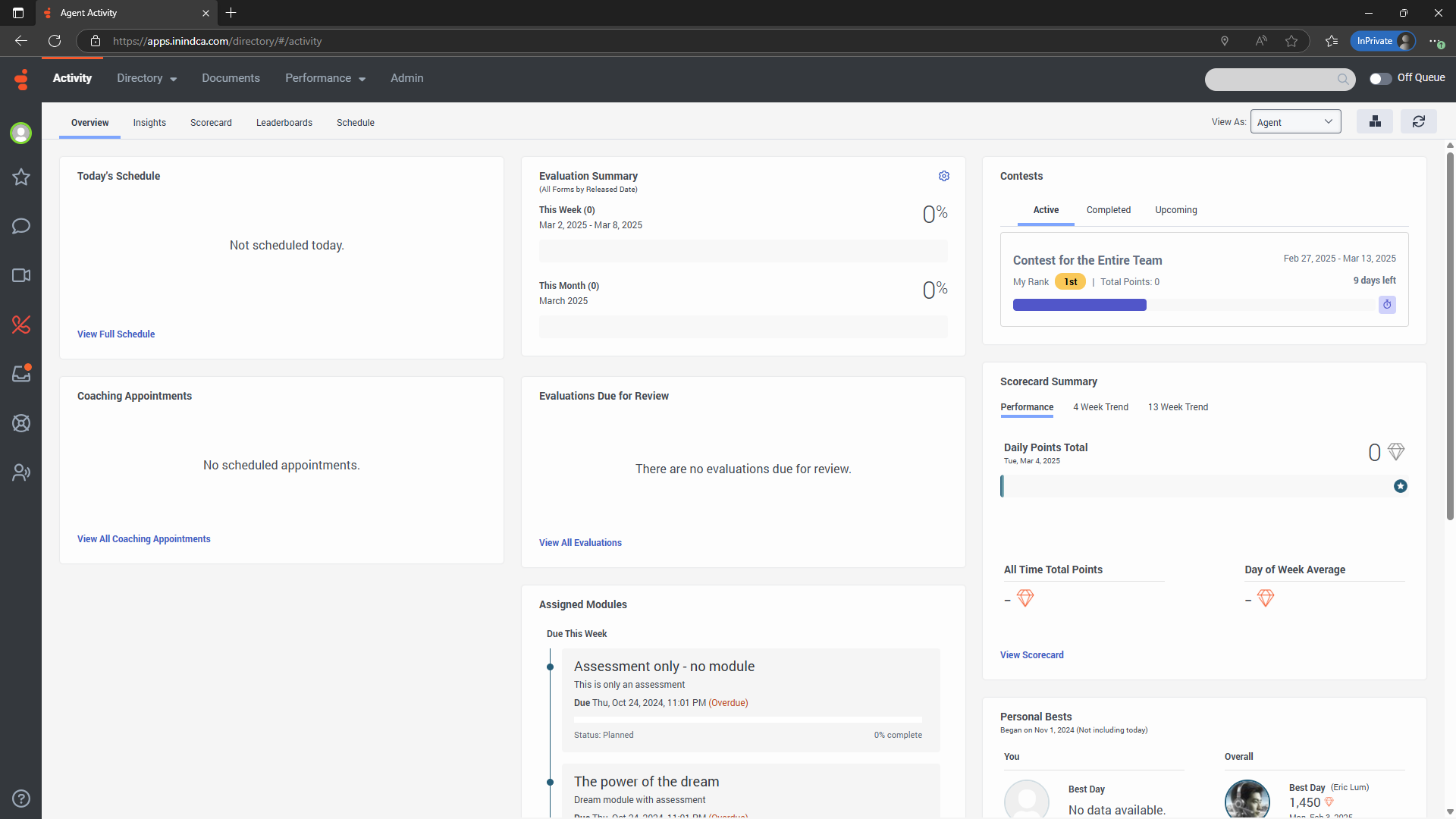Click the refresh icon beside View As

1418,121
